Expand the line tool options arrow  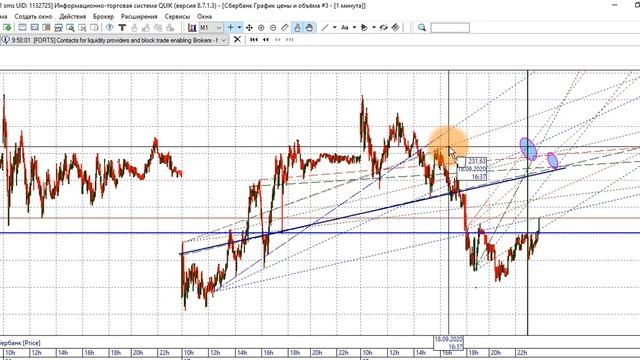[334, 27]
